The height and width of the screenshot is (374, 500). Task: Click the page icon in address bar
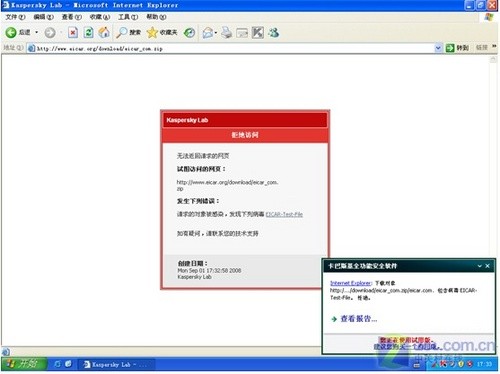[31, 48]
